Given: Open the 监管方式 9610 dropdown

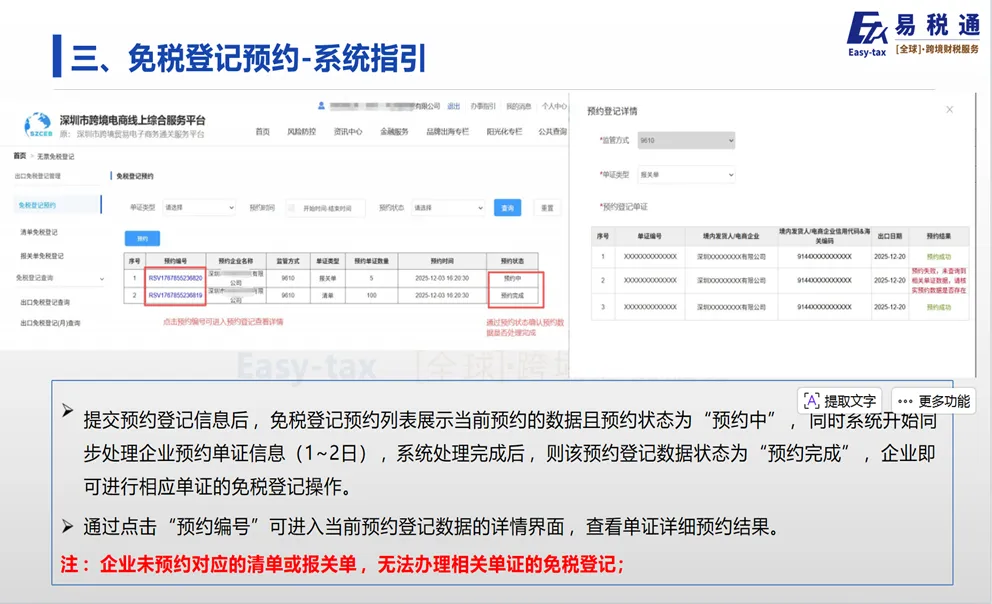Looking at the screenshot, I should point(686,140).
